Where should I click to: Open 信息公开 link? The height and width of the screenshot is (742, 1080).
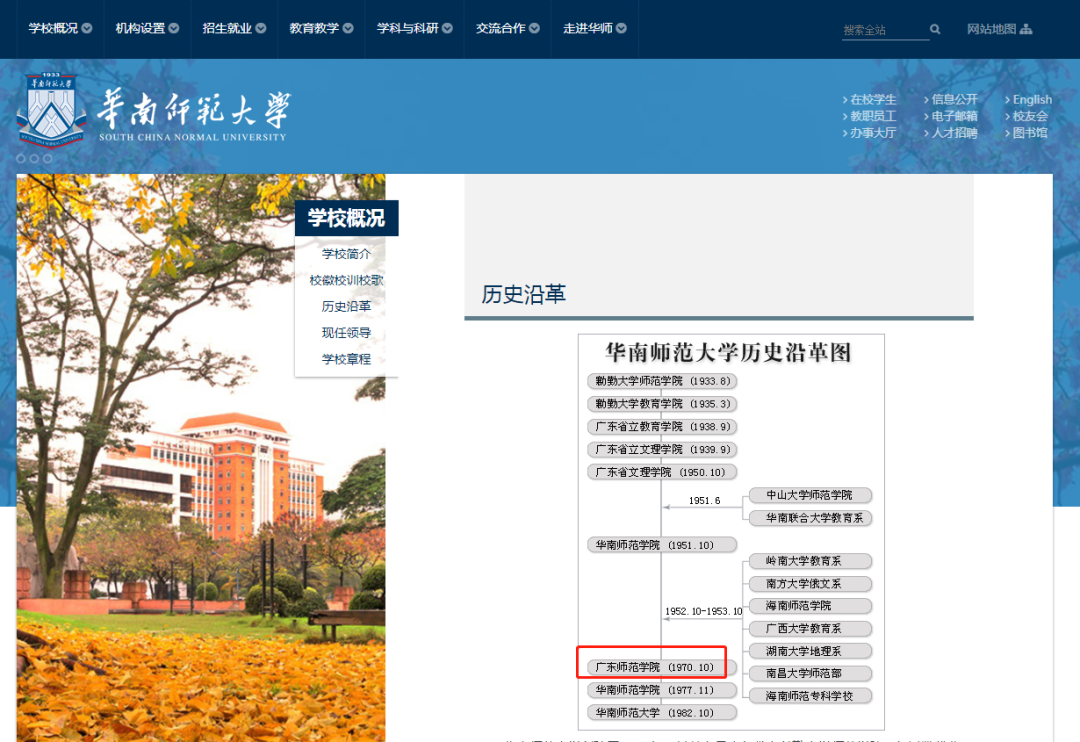pyautogui.click(x=954, y=99)
